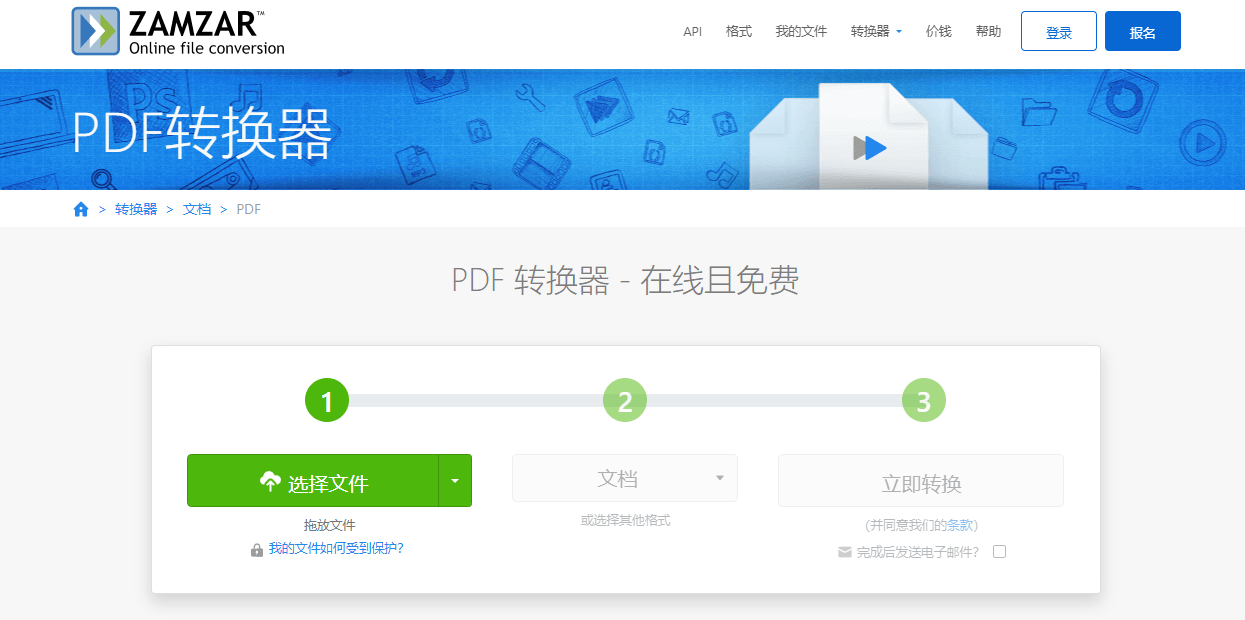This screenshot has width=1245, height=620.
Task: Click the 立即转换 convert button
Action: pos(921,481)
